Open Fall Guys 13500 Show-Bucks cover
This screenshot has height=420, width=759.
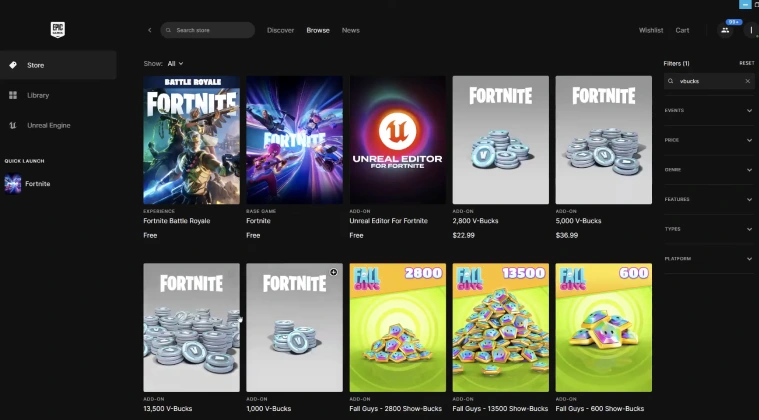501,328
